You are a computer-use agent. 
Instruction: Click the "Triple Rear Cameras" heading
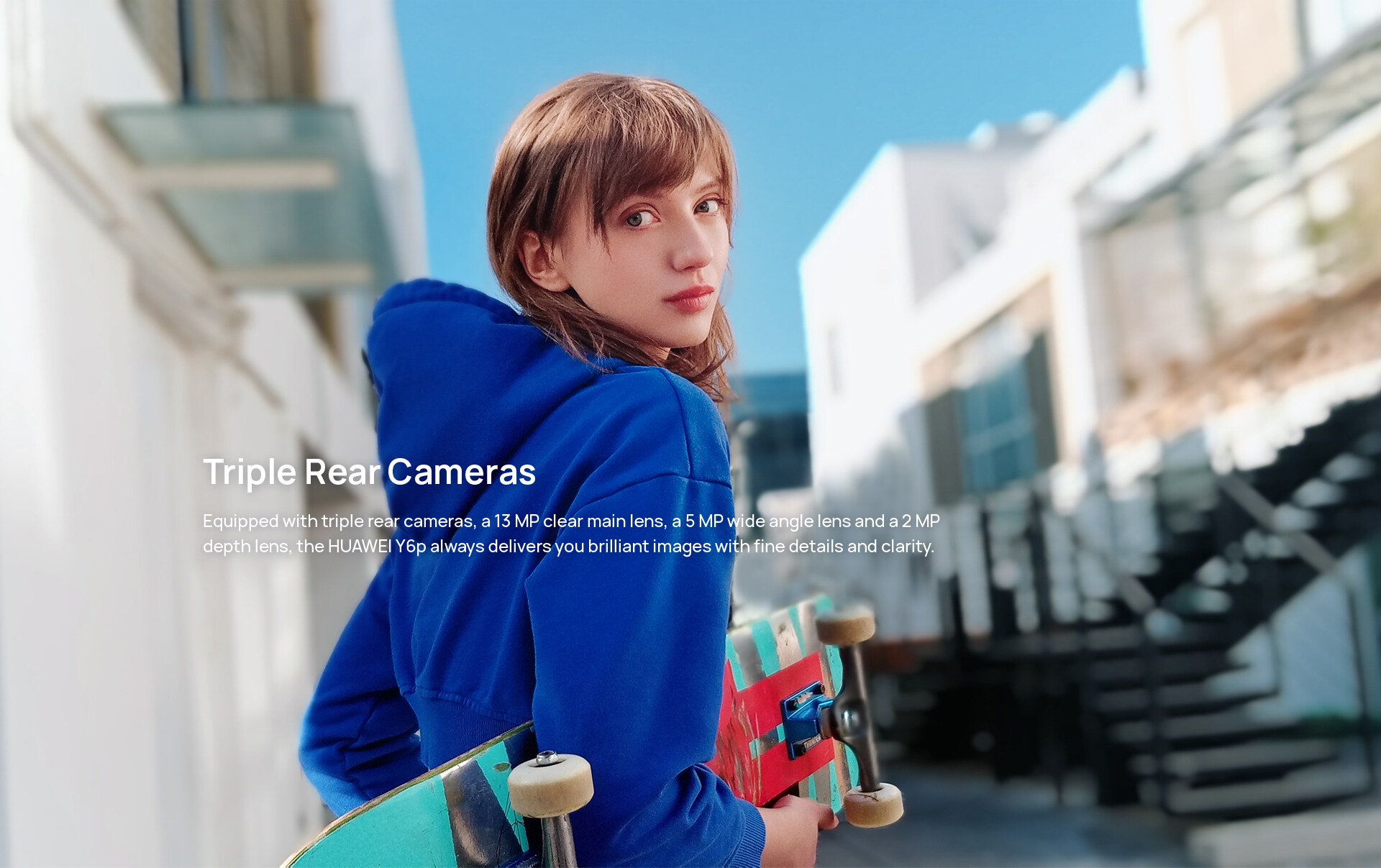tap(369, 472)
